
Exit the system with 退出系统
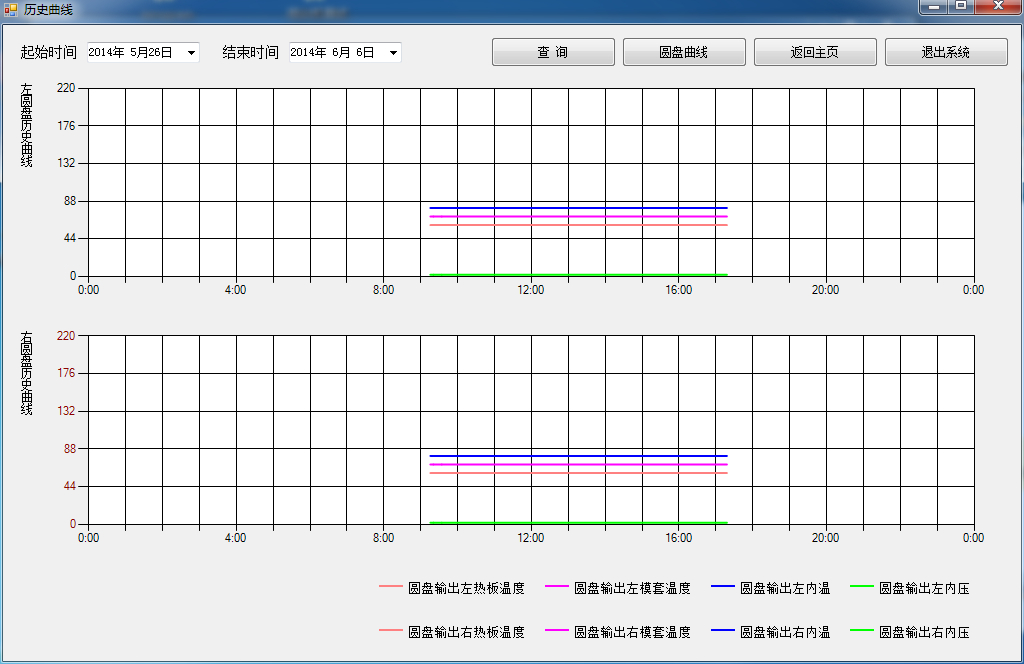tap(946, 52)
